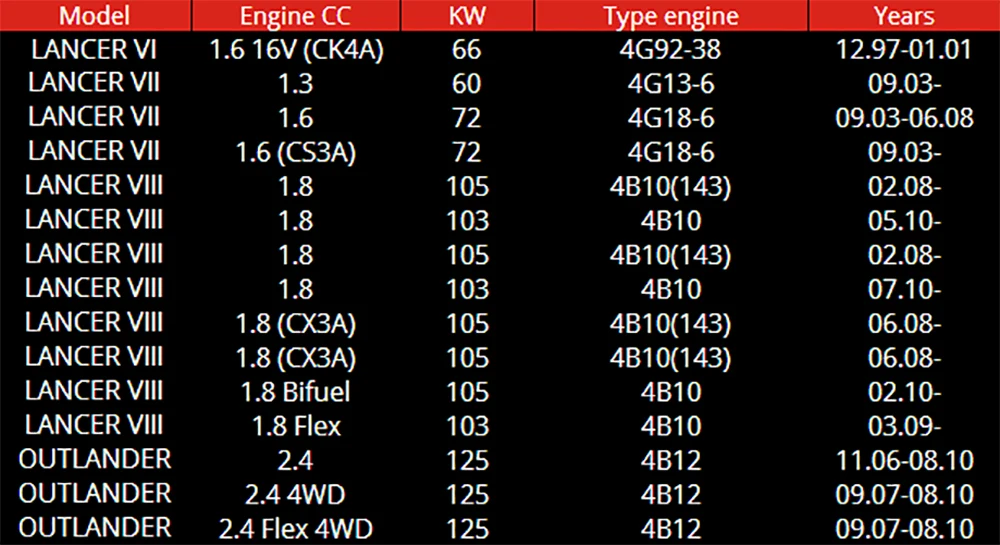
Task: Select the "1.8 Flex" engine cell
Action: click(x=296, y=426)
